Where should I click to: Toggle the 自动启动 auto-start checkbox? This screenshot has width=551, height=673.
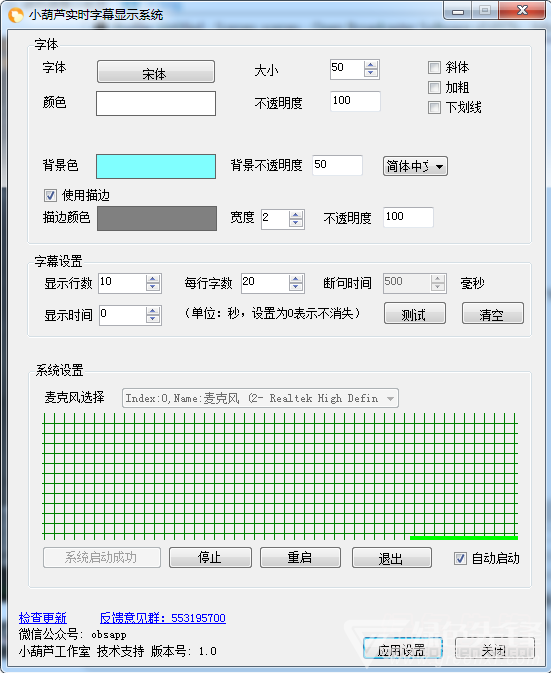coord(460,558)
